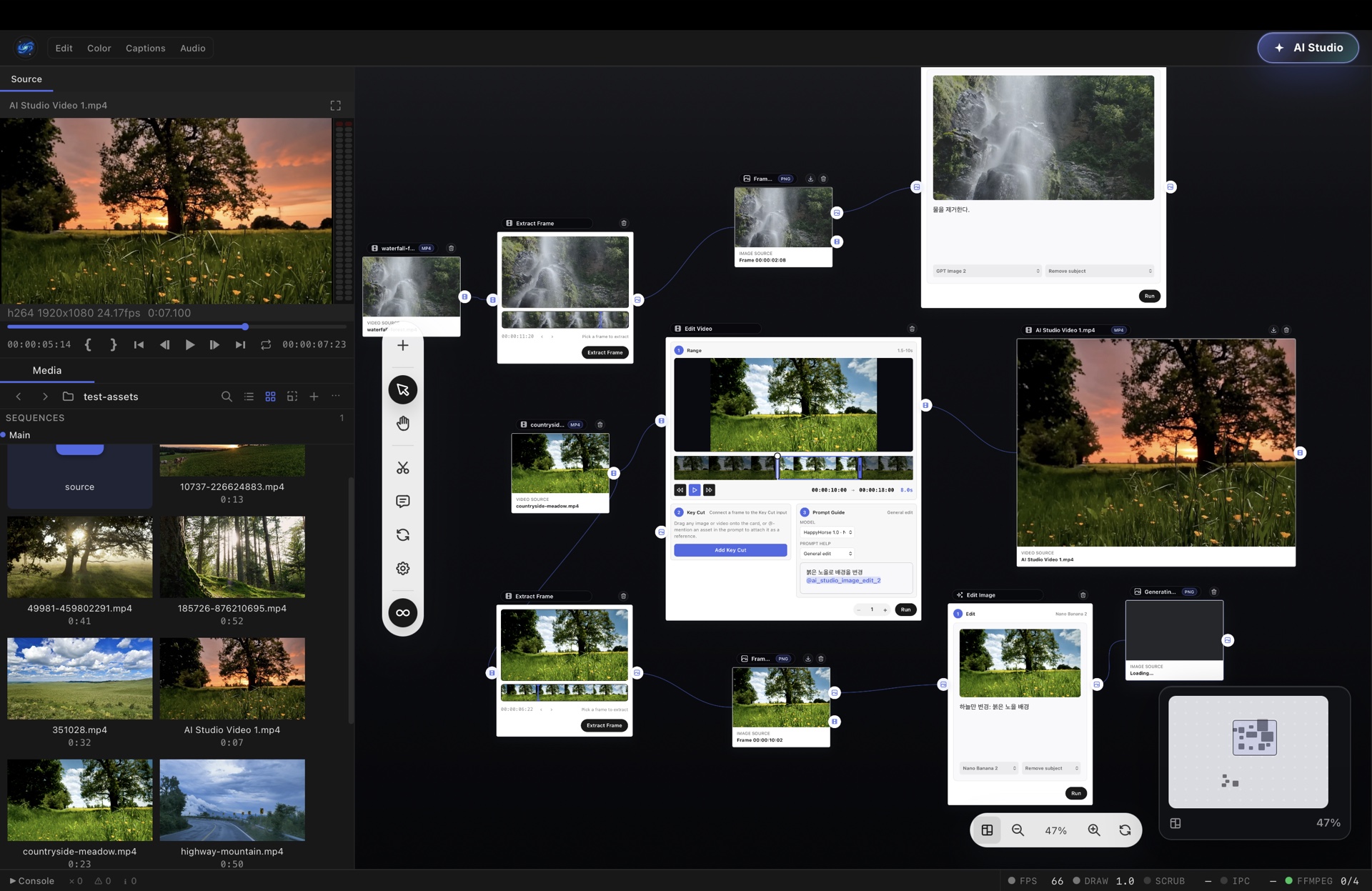Switch media bin to grid view
The width and height of the screenshot is (1372, 891).
270,397
